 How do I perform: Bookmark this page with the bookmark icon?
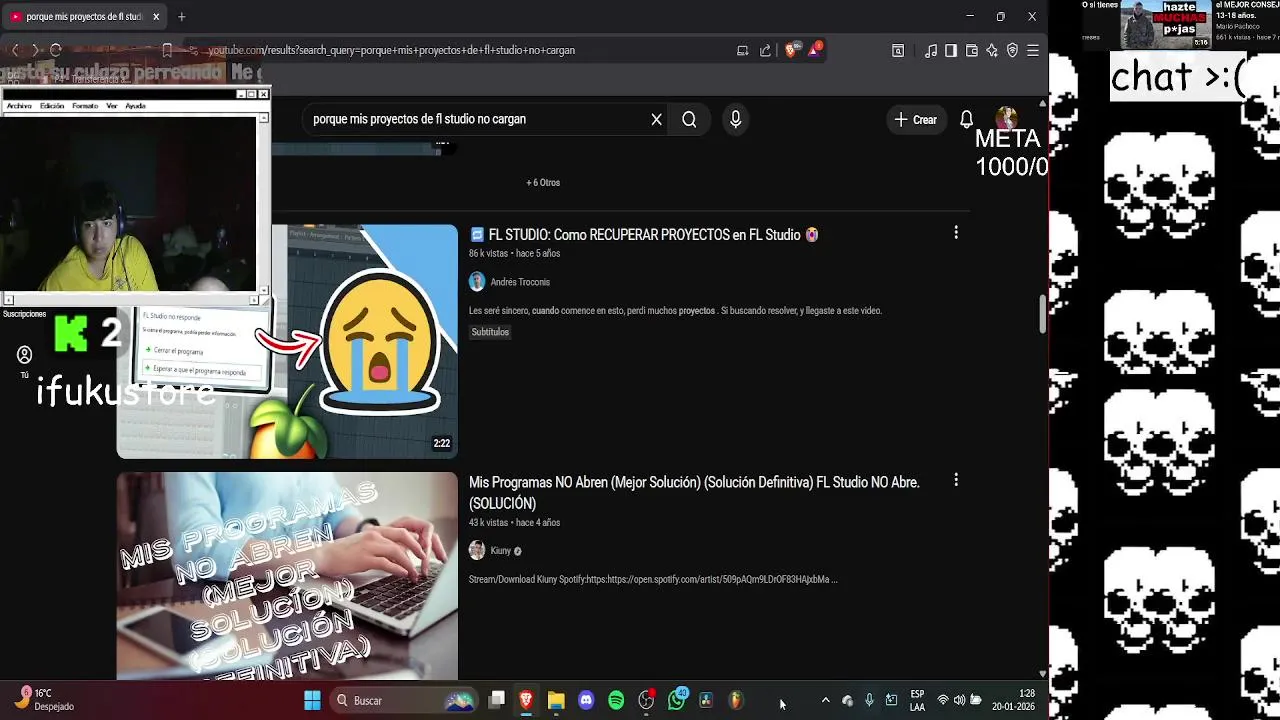(167, 50)
